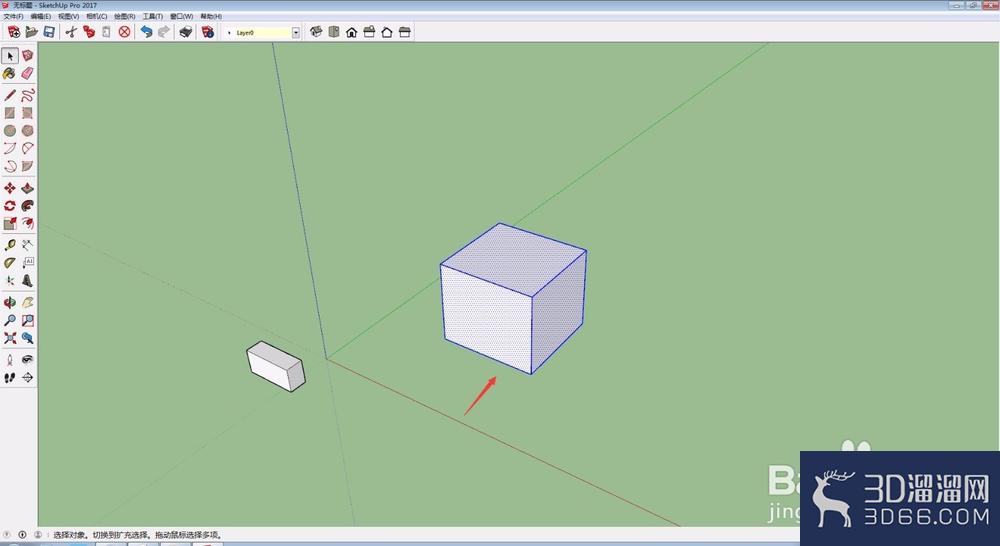Pick the Zoom magnifier tool
The width and height of the screenshot is (1000, 546).
pyautogui.click(x=10, y=320)
